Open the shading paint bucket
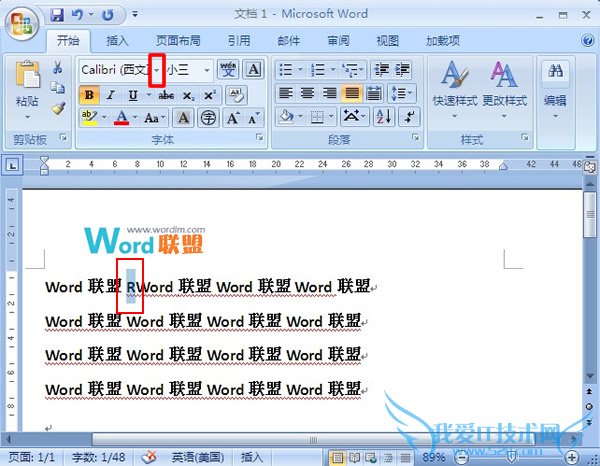 [x=287, y=117]
